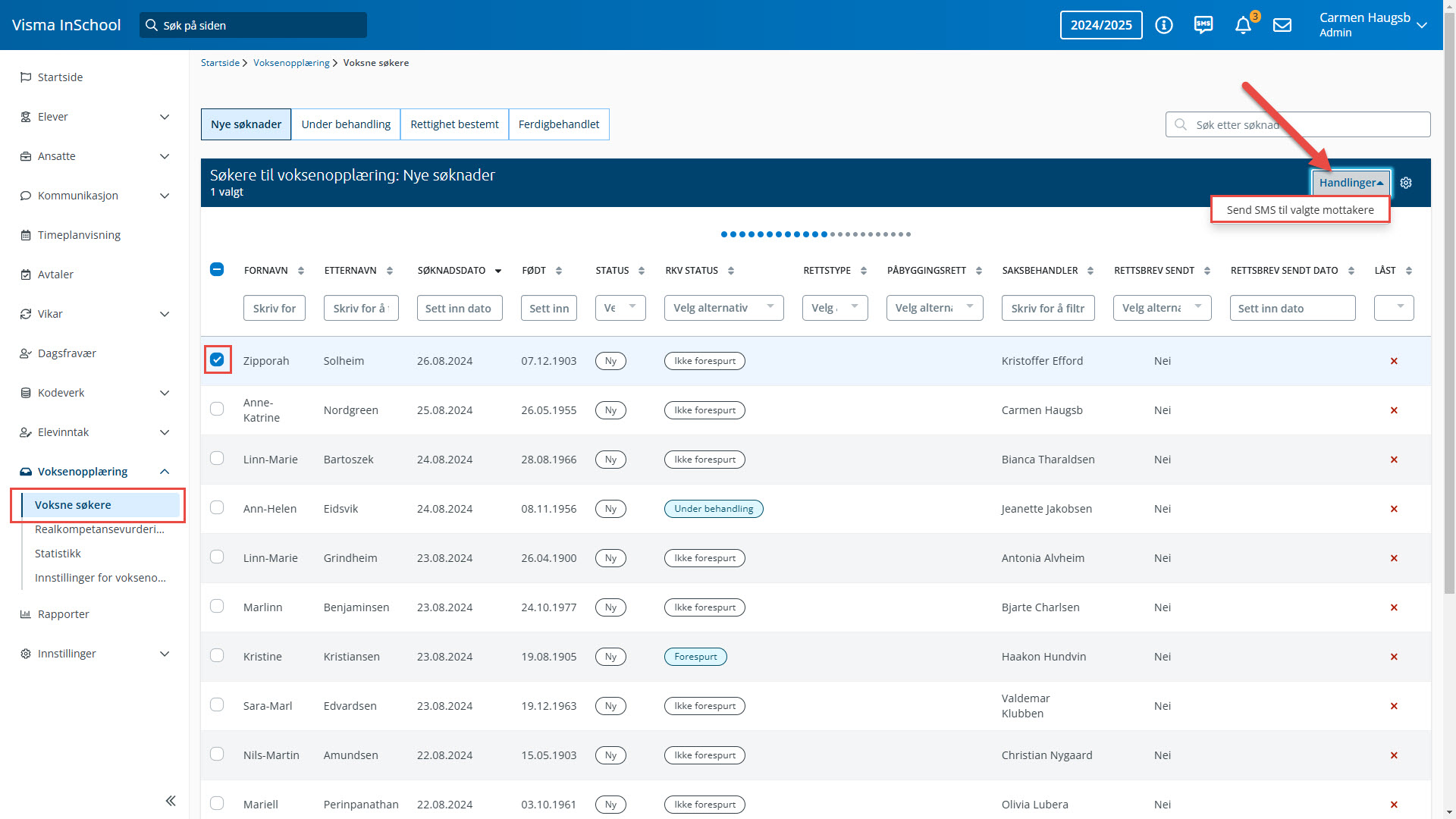Open Rettstype filter dropdown
Viewport: 1456px width, 819px height.
(835, 308)
